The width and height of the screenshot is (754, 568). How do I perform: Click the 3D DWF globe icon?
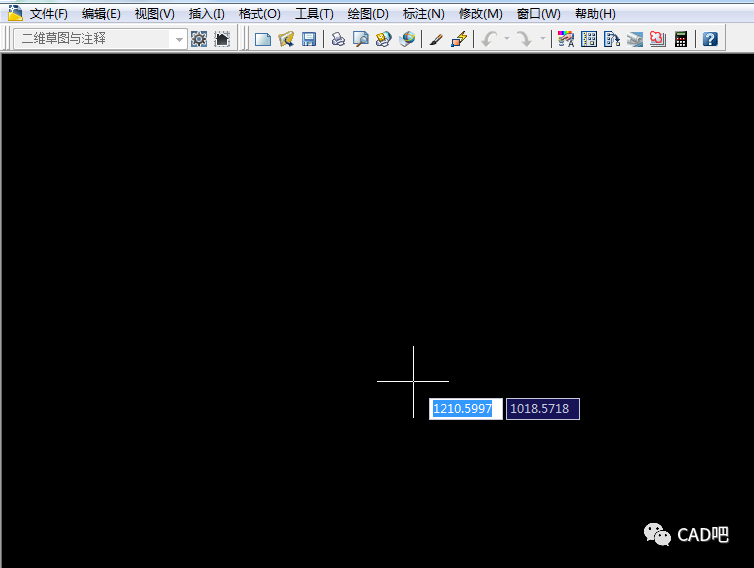[407, 39]
